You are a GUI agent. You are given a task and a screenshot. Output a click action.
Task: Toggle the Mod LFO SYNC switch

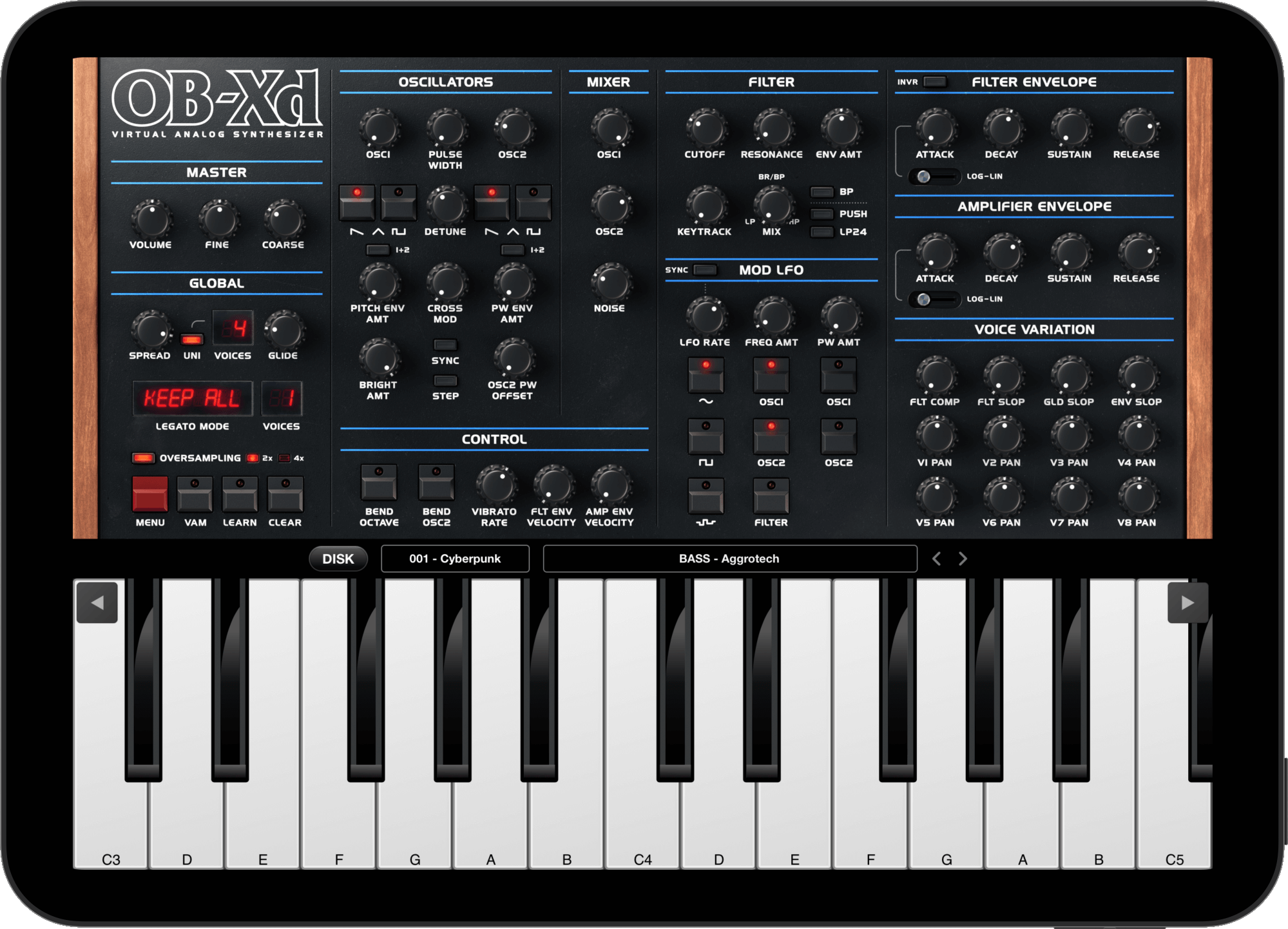tap(706, 270)
